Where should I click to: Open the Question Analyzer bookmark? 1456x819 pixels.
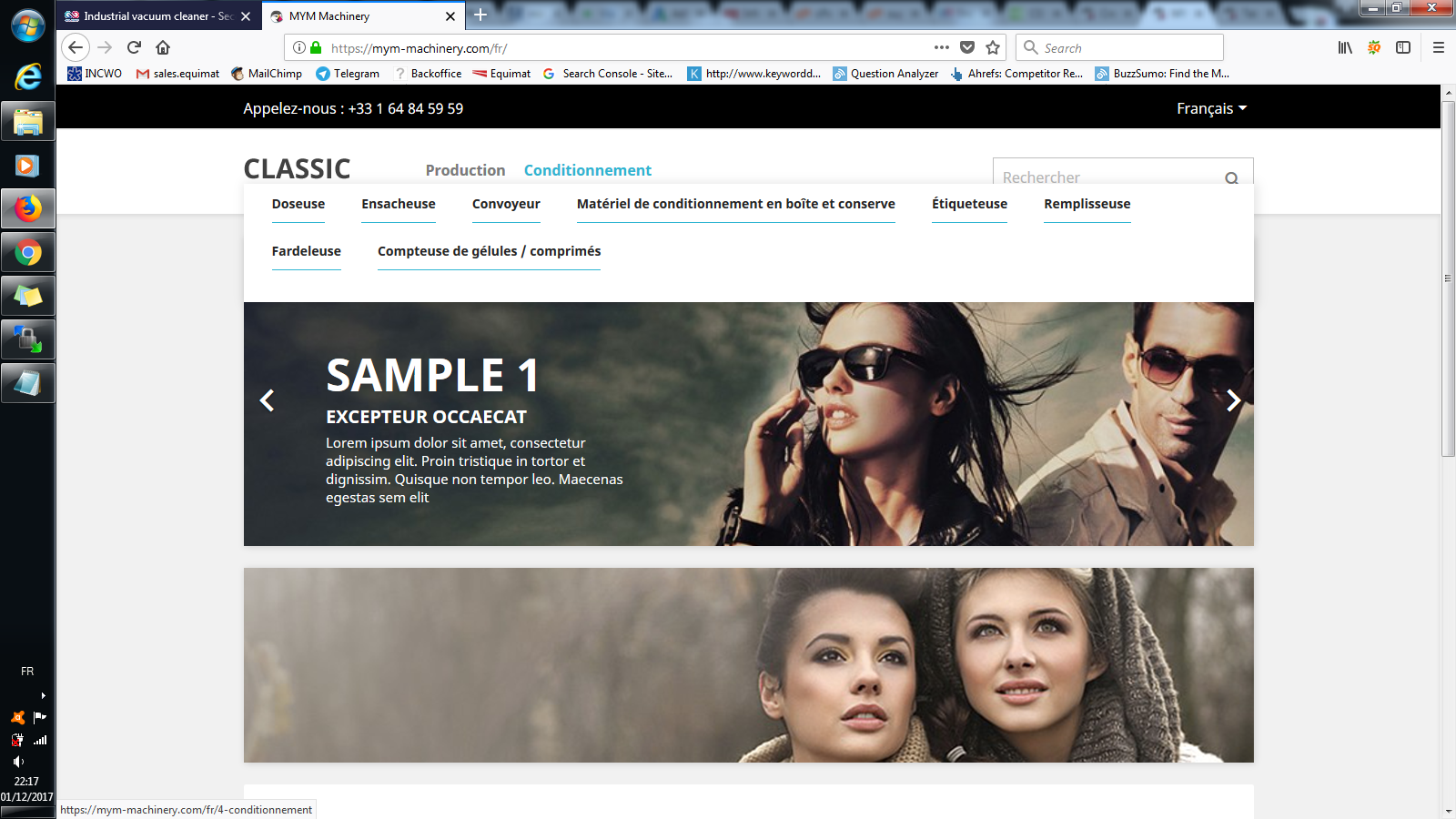[885, 74]
